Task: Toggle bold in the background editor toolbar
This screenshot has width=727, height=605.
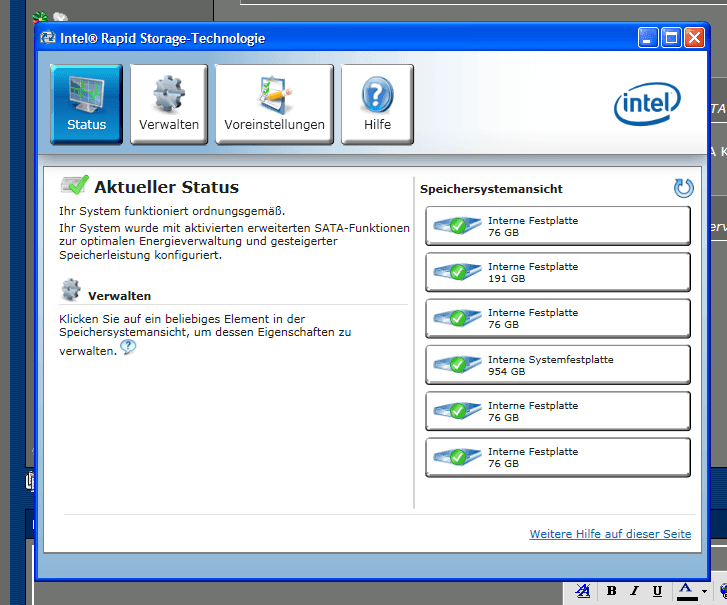Action: click(612, 591)
